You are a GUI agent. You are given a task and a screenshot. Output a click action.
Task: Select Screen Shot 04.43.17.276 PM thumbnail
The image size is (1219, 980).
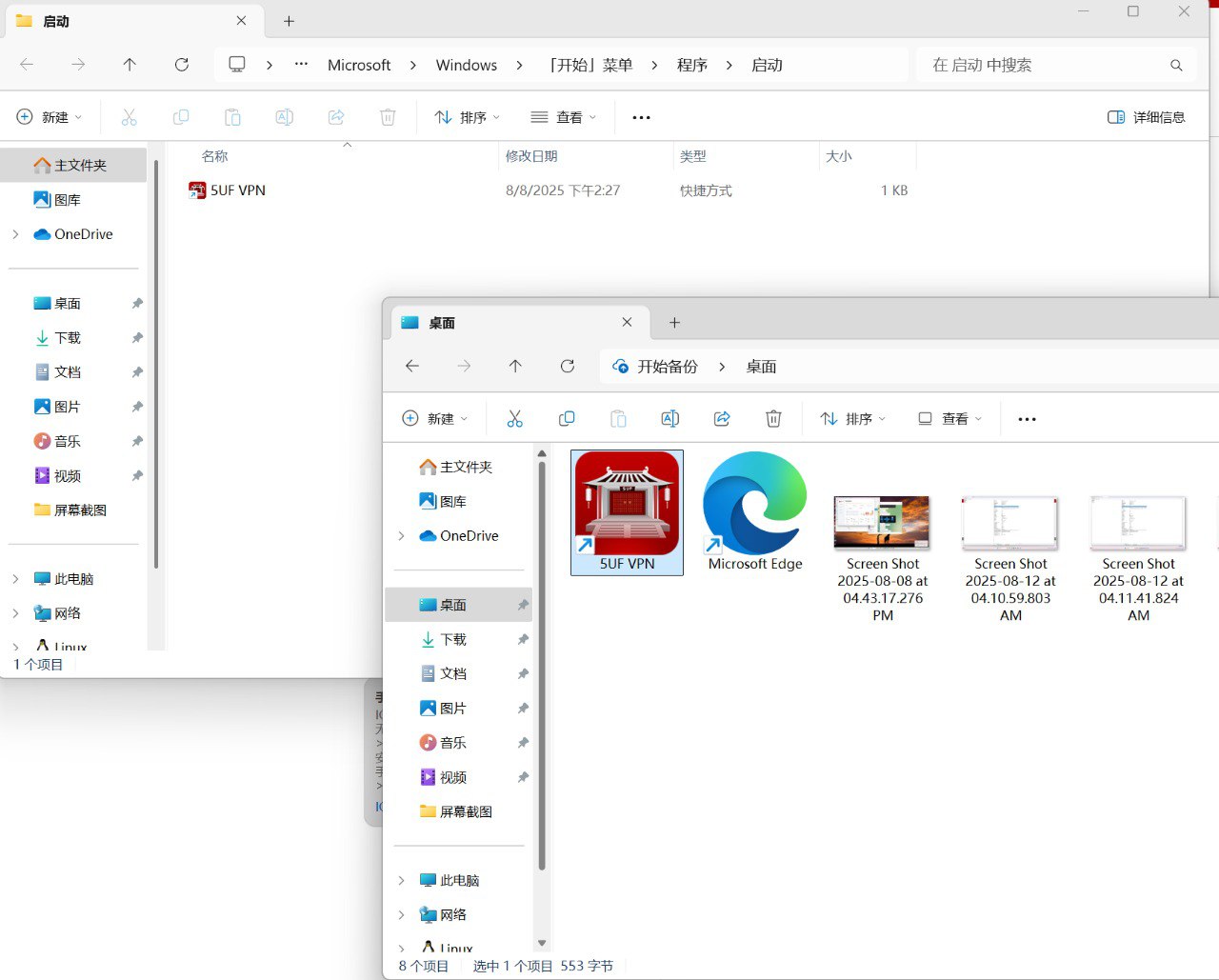(882, 522)
